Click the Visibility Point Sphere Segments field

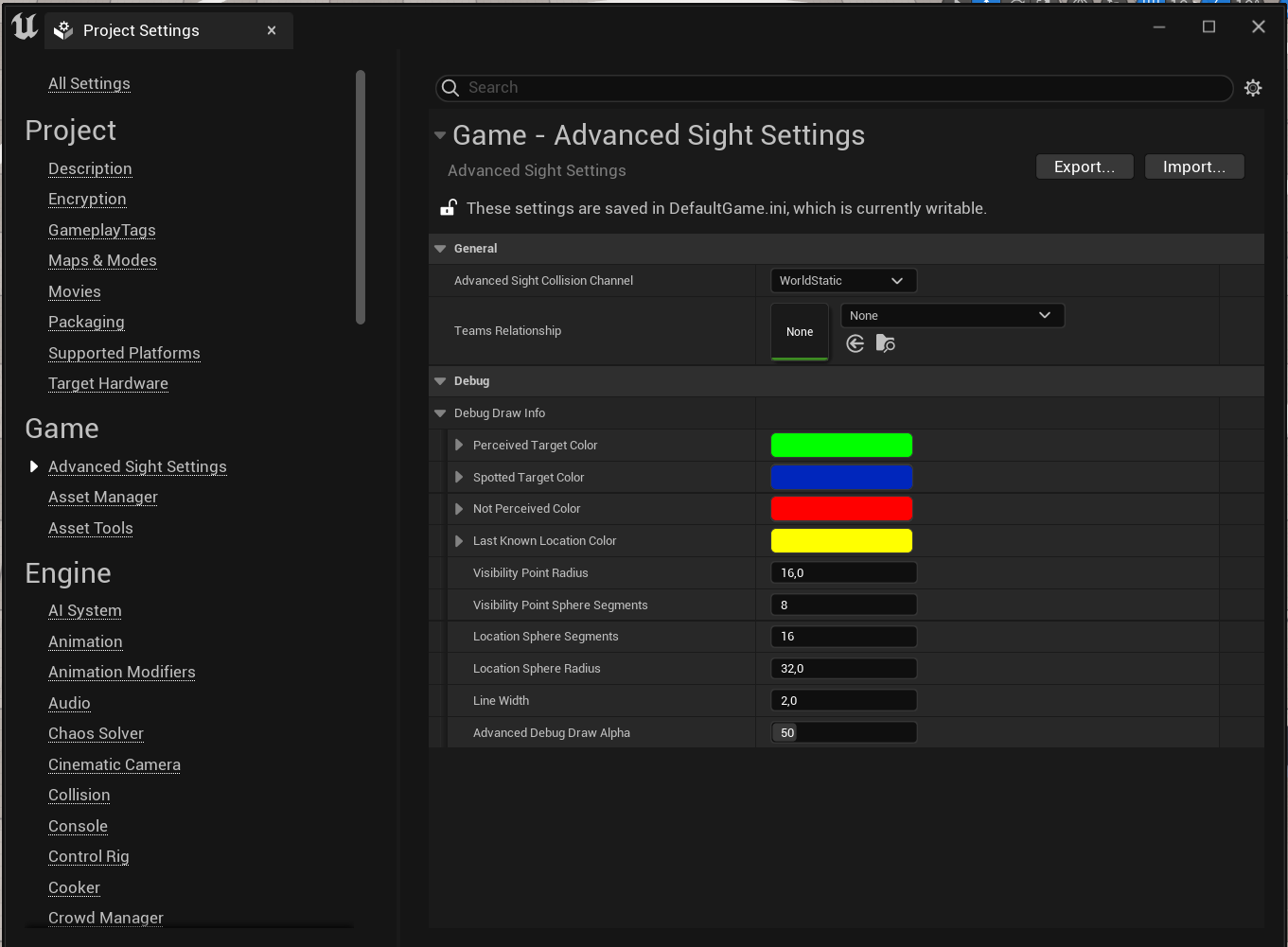coord(843,605)
